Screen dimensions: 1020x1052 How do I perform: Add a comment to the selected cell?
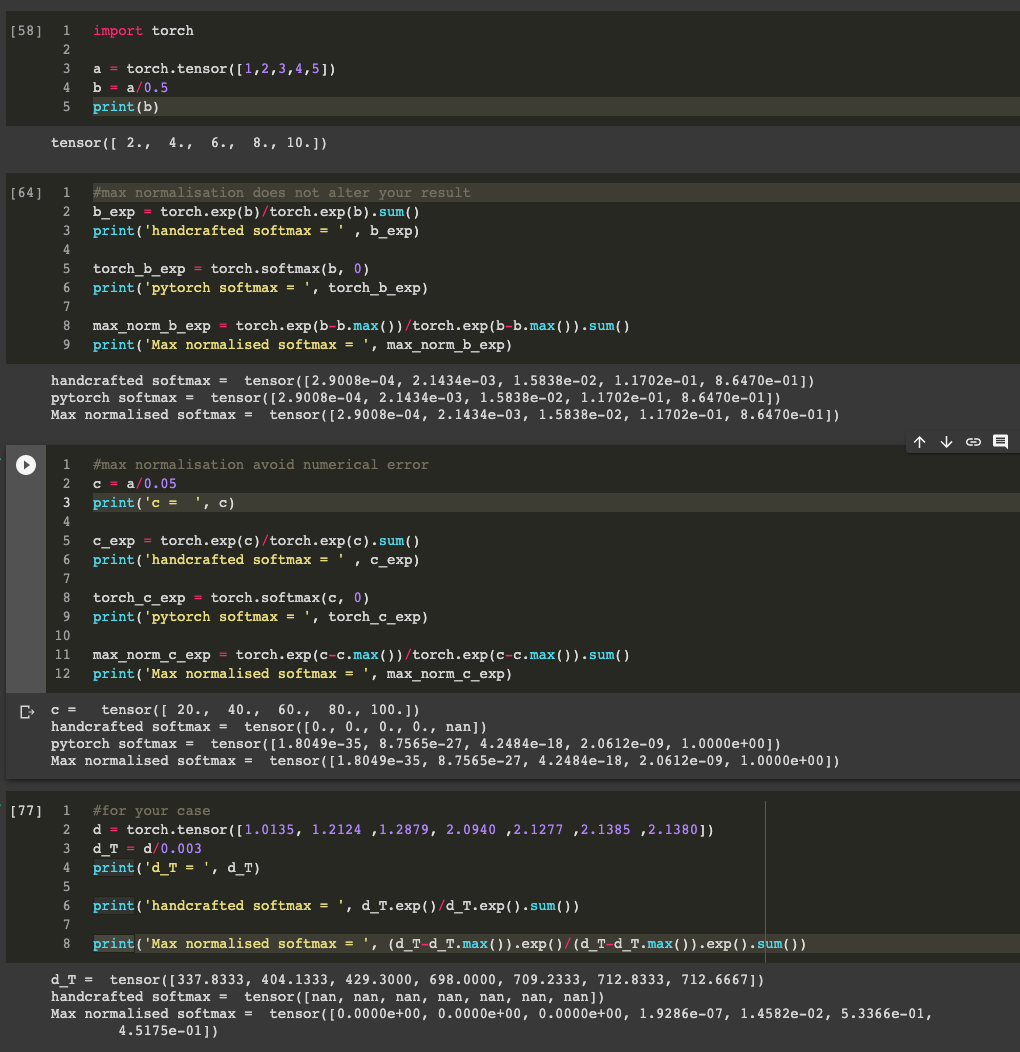point(999,442)
